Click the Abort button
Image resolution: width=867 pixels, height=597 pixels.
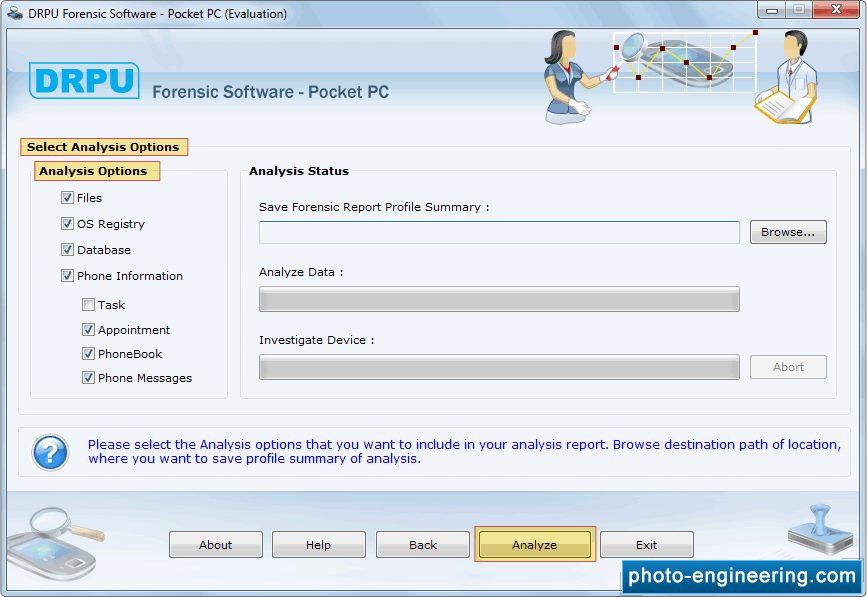point(788,367)
